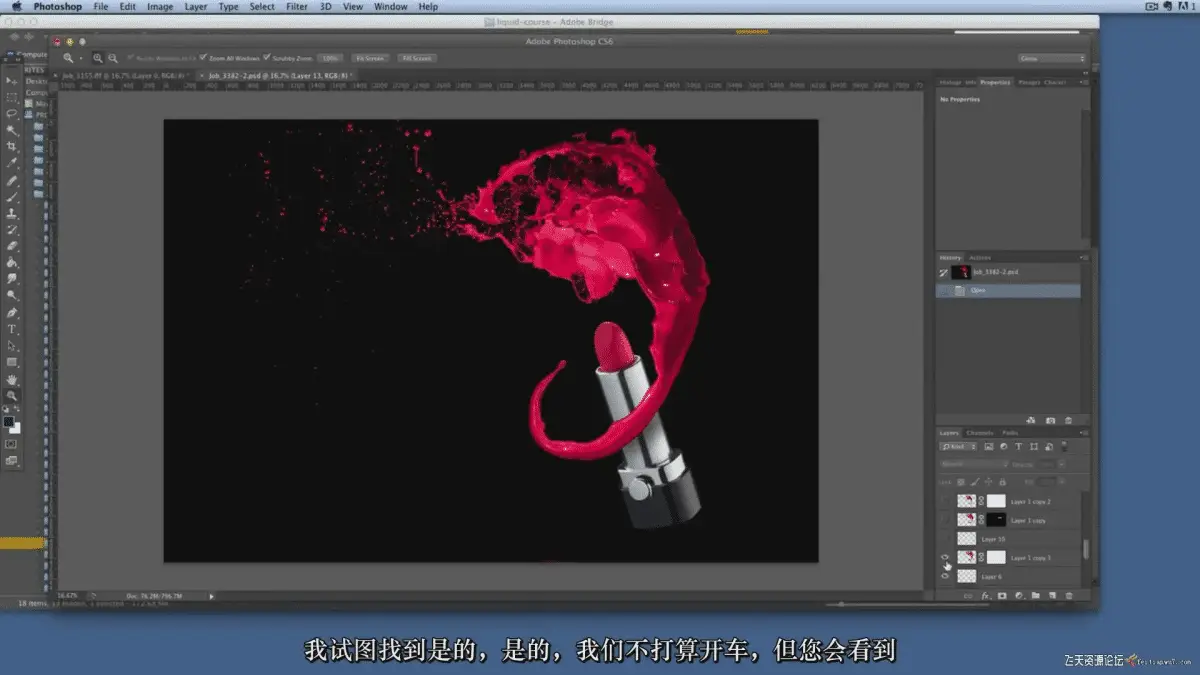Open the blend mode dropdown
Screen dimensions: 1200x675
(x=975, y=464)
